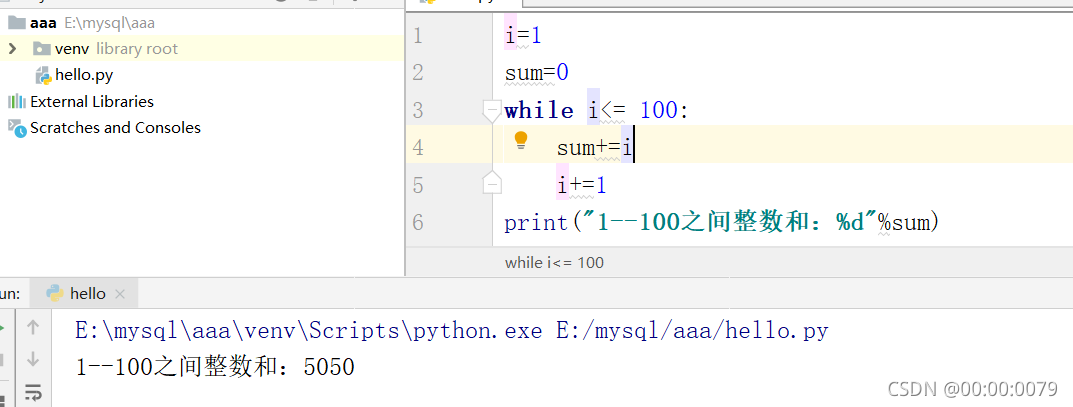Click the breadcrumb 'while i<= 100'
Viewport: 1073px width, 407px height.
554,262
